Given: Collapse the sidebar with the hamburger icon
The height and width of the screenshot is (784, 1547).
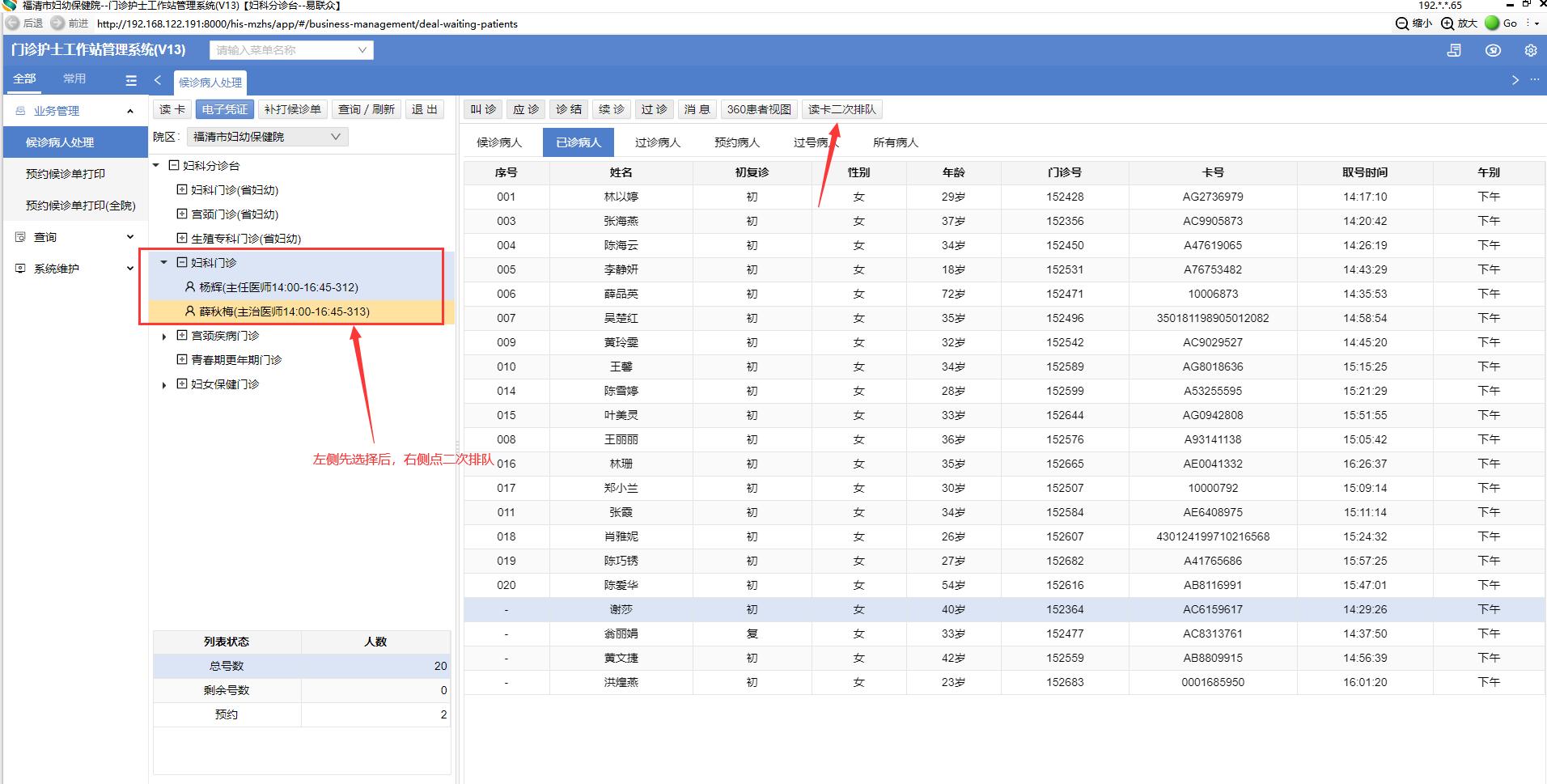Looking at the screenshot, I should point(131,80).
